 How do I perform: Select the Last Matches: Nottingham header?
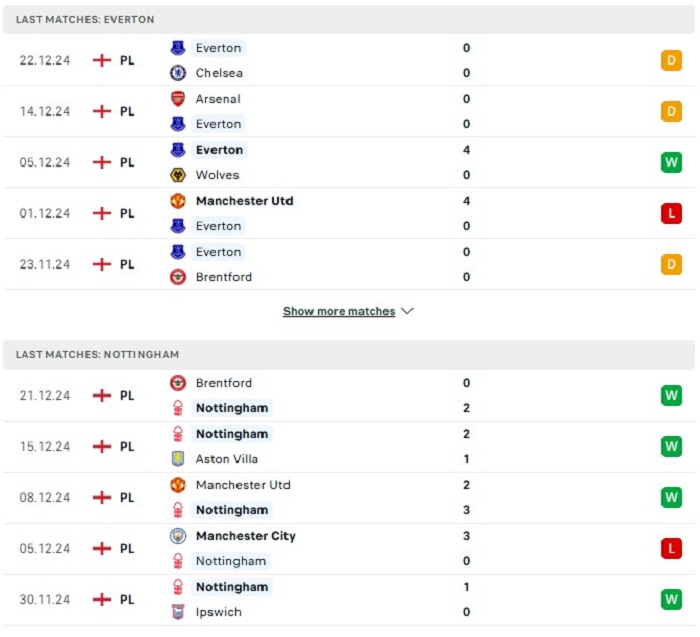point(349,354)
